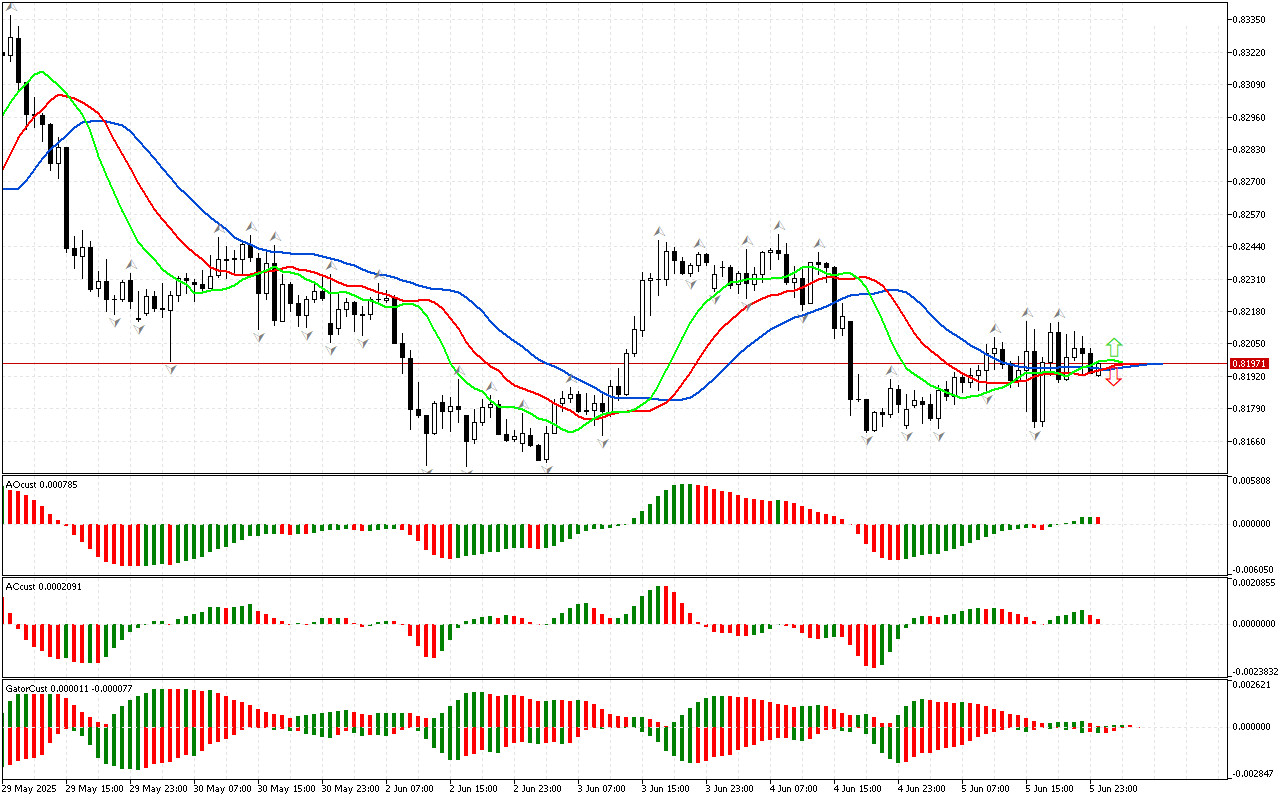Click the 0.82440 price scale label

[1250, 247]
